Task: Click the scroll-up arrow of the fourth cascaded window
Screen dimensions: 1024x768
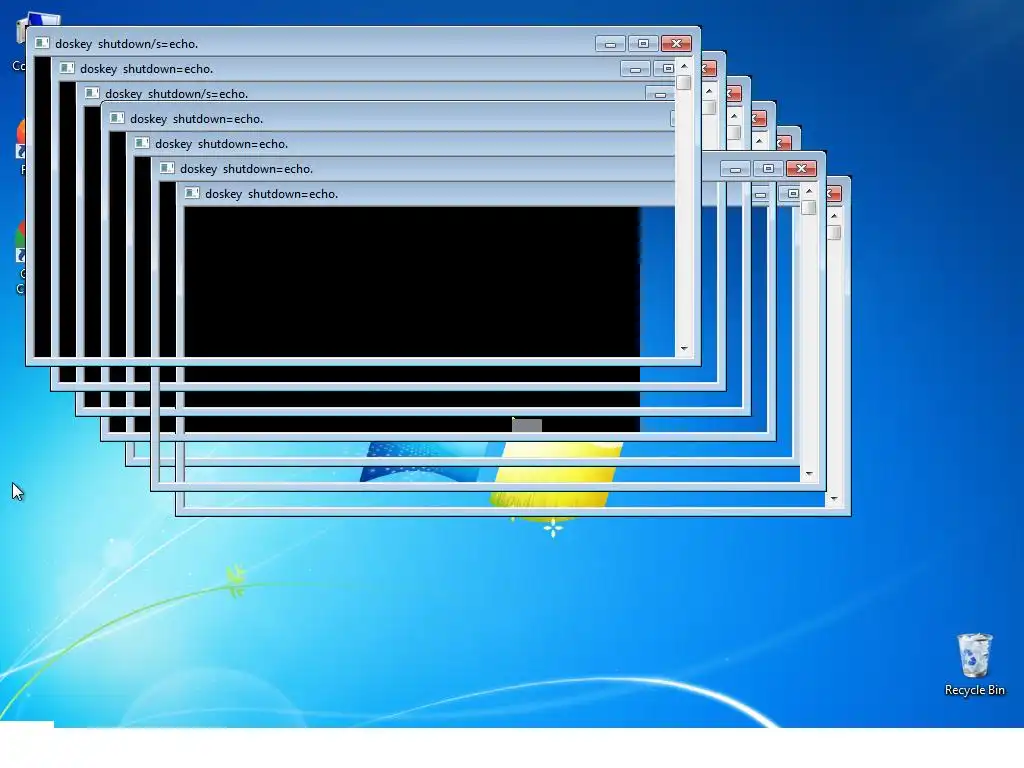Action: [x=759, y=140]
